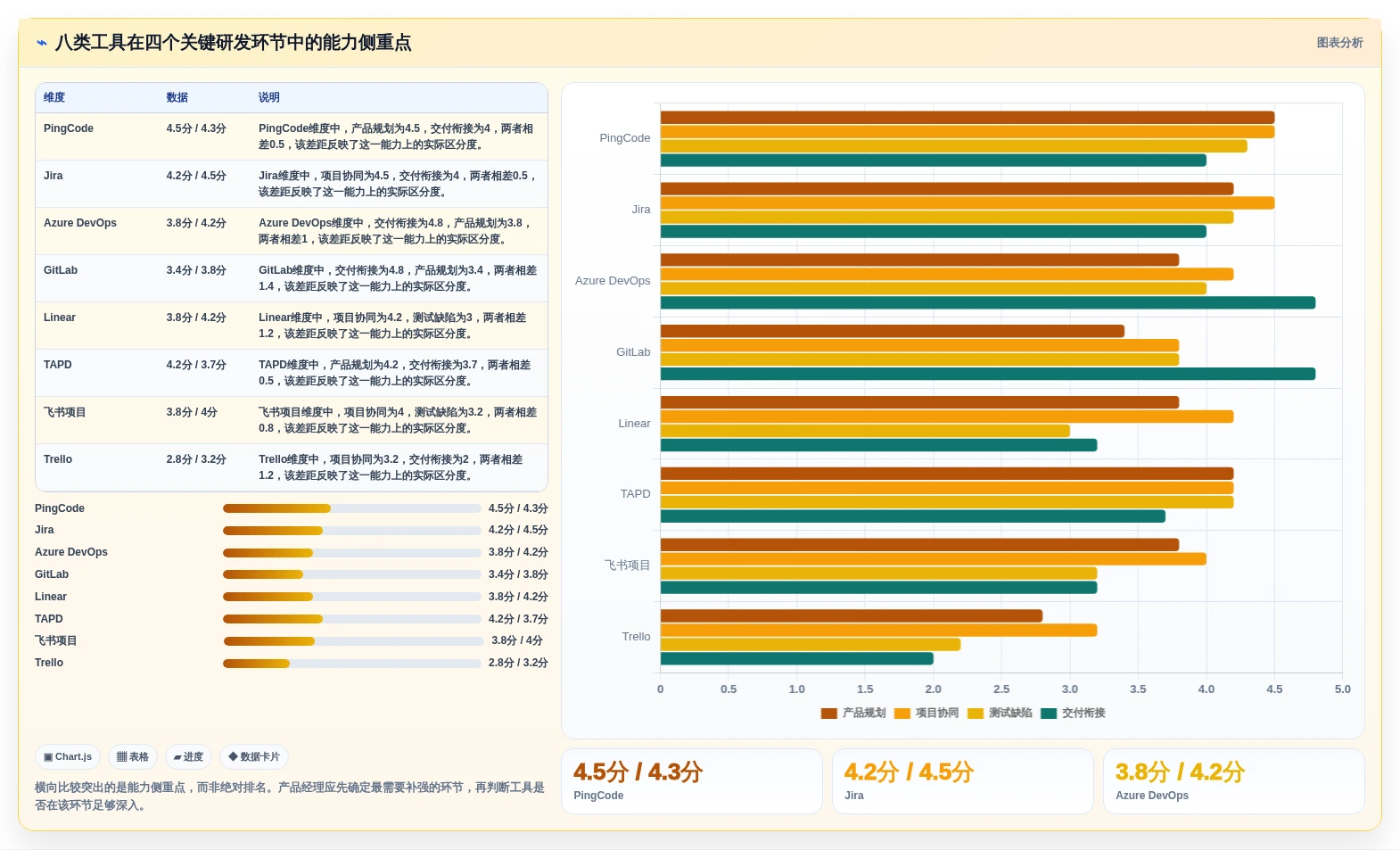Click the dark orange 产品规划 bar for Trello
Screen dimensions: 1400x850
click(852, 616)
